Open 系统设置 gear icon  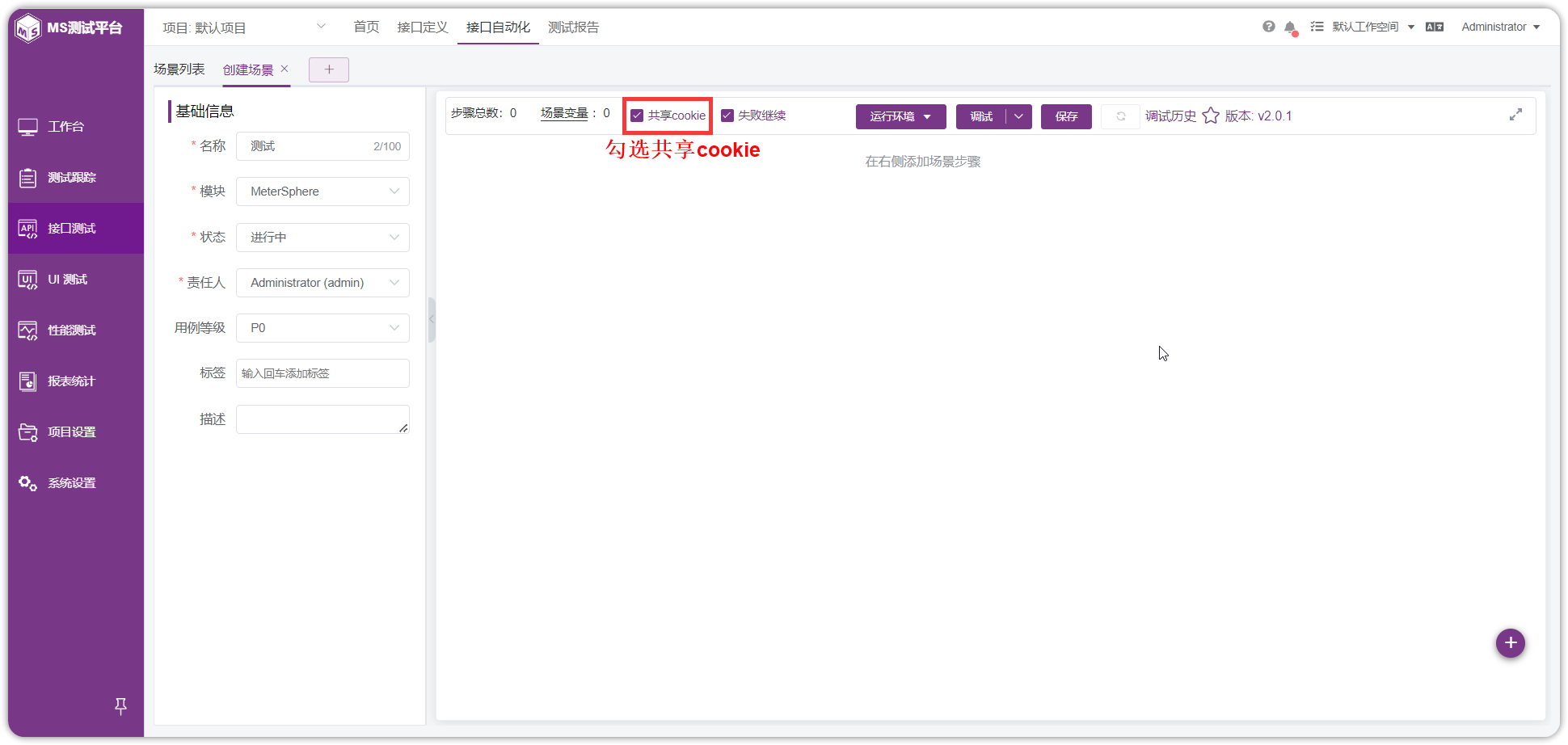click(28, 483)
